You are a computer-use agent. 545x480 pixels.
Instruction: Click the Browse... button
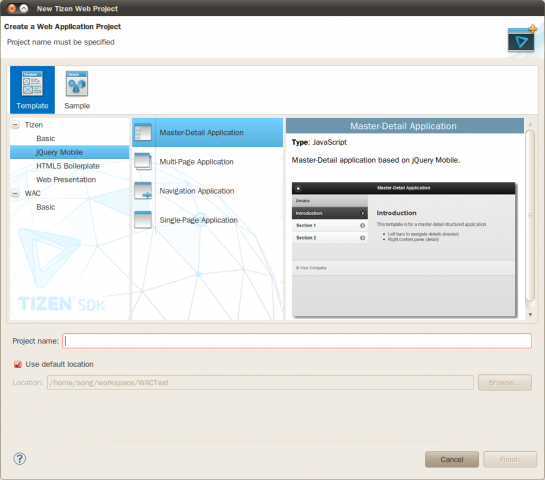click(505, 382)
